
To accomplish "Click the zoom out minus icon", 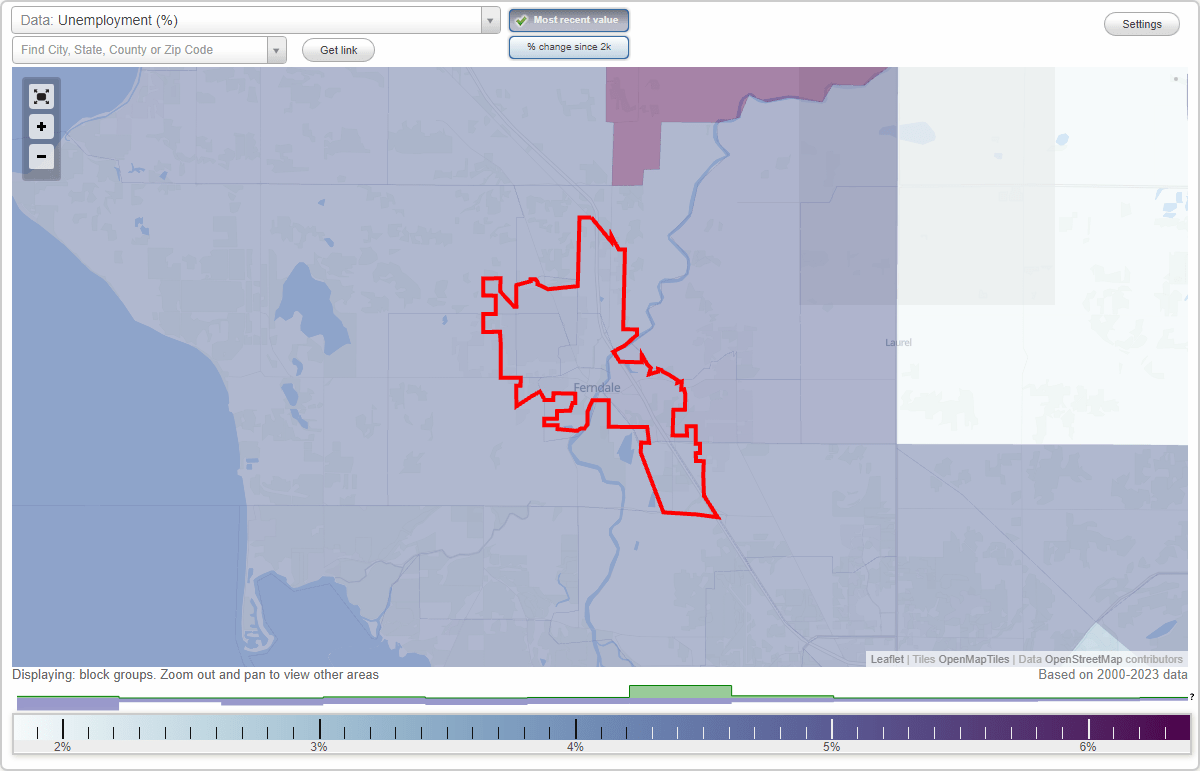I will point(41,157).
